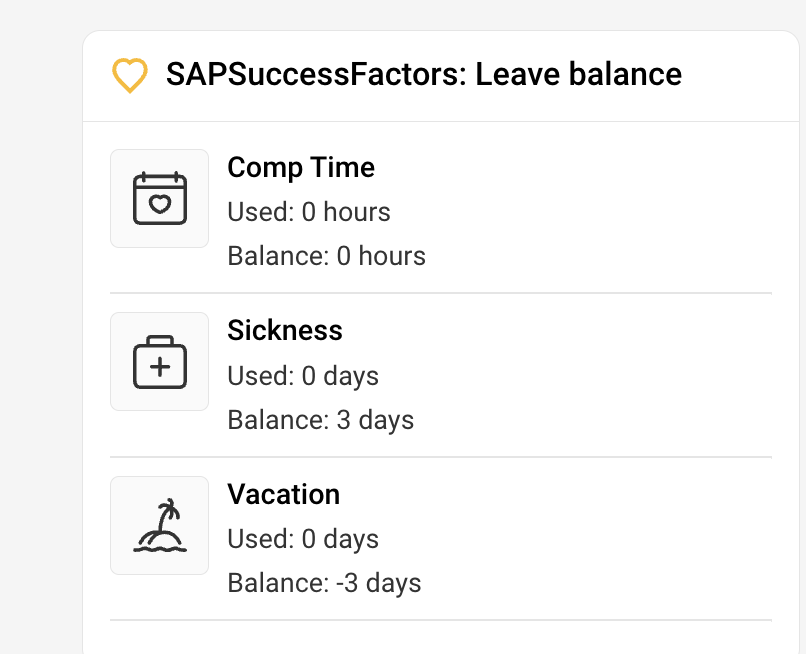Click divider line between Sickness and Vacation
The height and width of the screenshot is (654, 806).
pyautogui.click(x=440, y=457)
